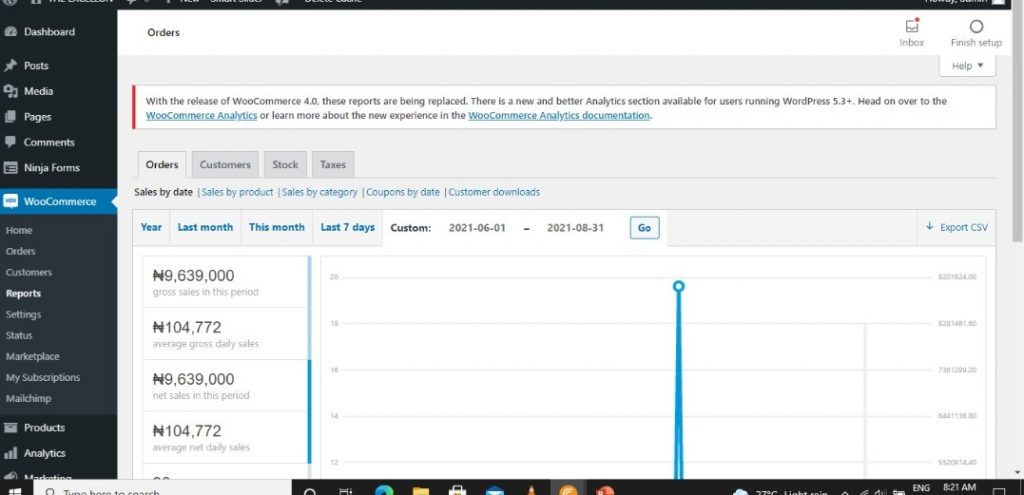
Task: Open Sales by category report
Action: pos(319,192)
